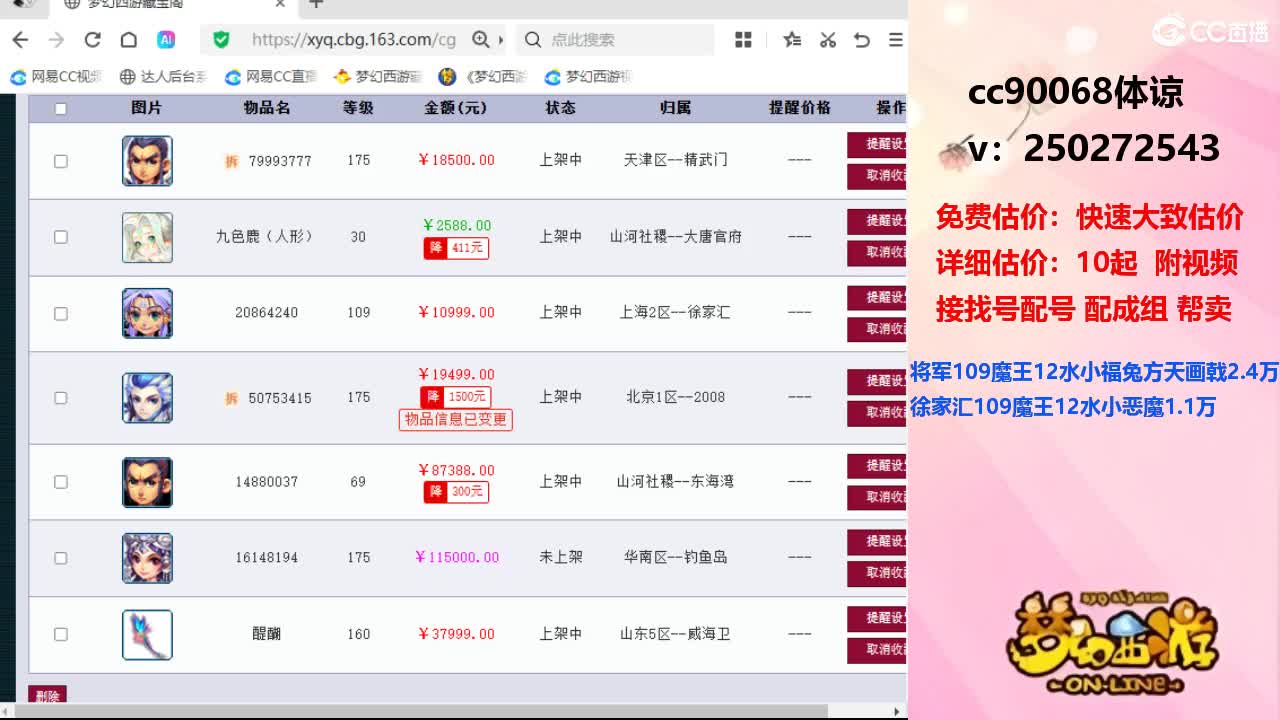Click the 降 411元 price drop tag
Image resolution: width=1280 pixels, height=720 pixels.
[456, 247]
